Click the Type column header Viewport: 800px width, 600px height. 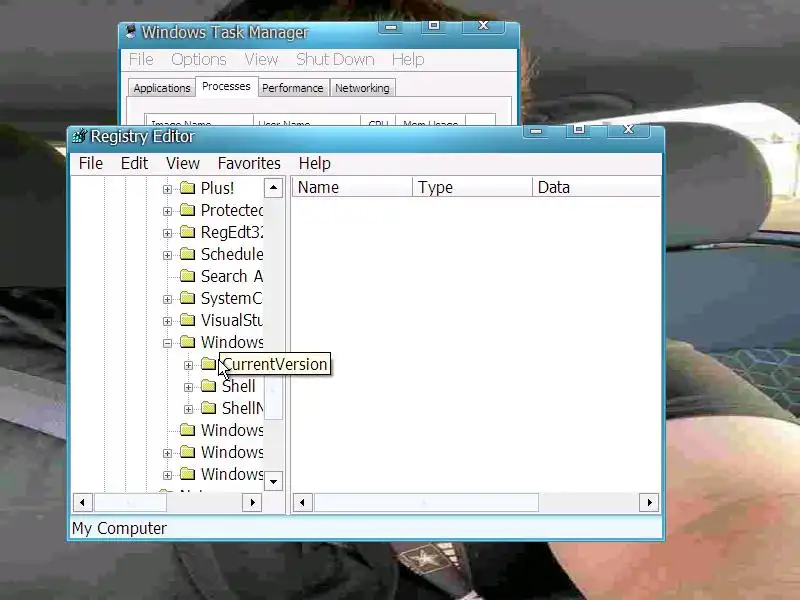(472, 187)
